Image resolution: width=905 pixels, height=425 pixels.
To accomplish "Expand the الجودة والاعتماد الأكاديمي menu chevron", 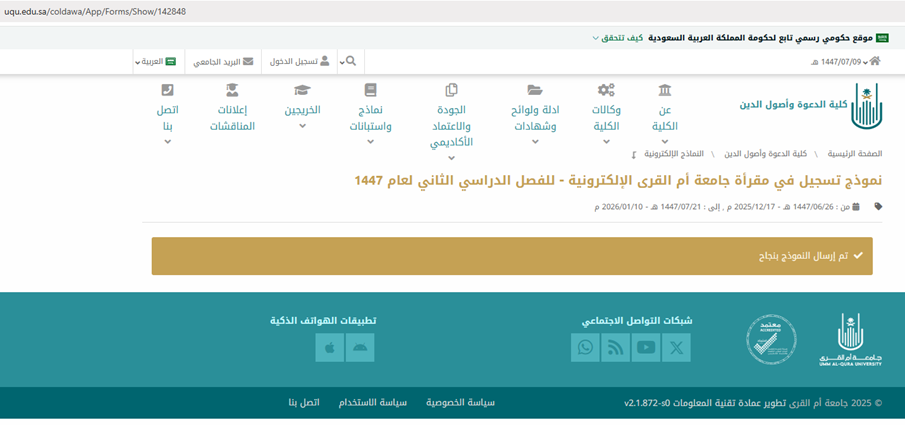I will (451, 157).
